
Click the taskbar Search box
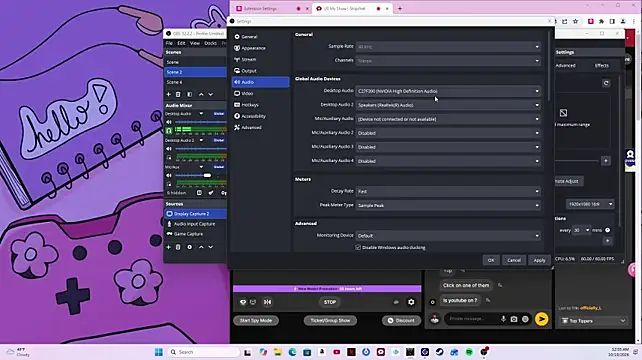pos(203,352)
